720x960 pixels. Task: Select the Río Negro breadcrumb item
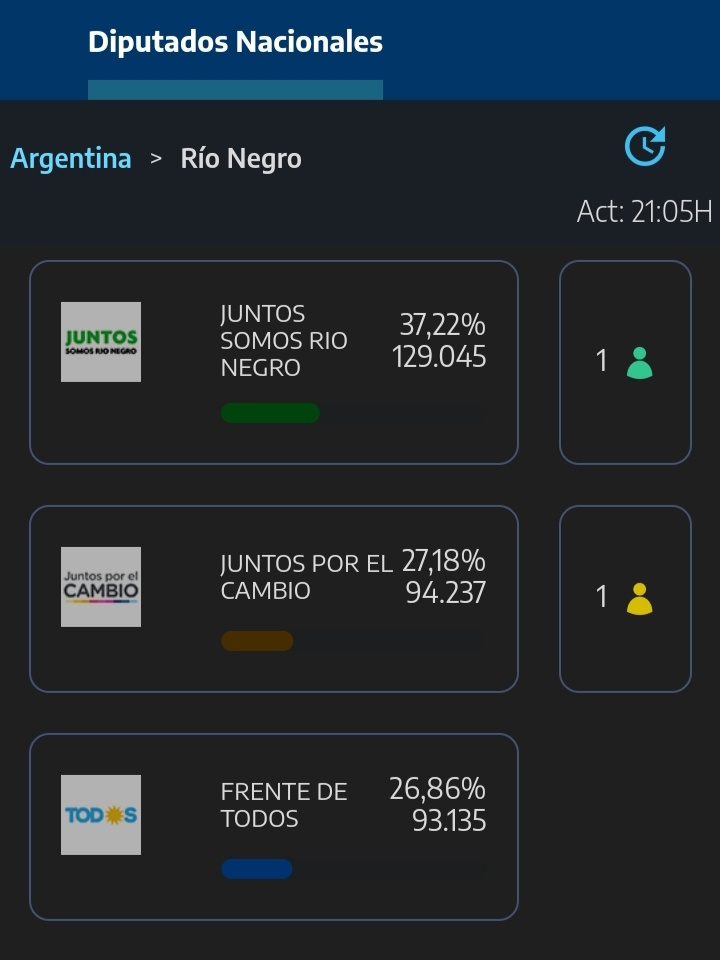pyautogui.click(x=241, y=159)
